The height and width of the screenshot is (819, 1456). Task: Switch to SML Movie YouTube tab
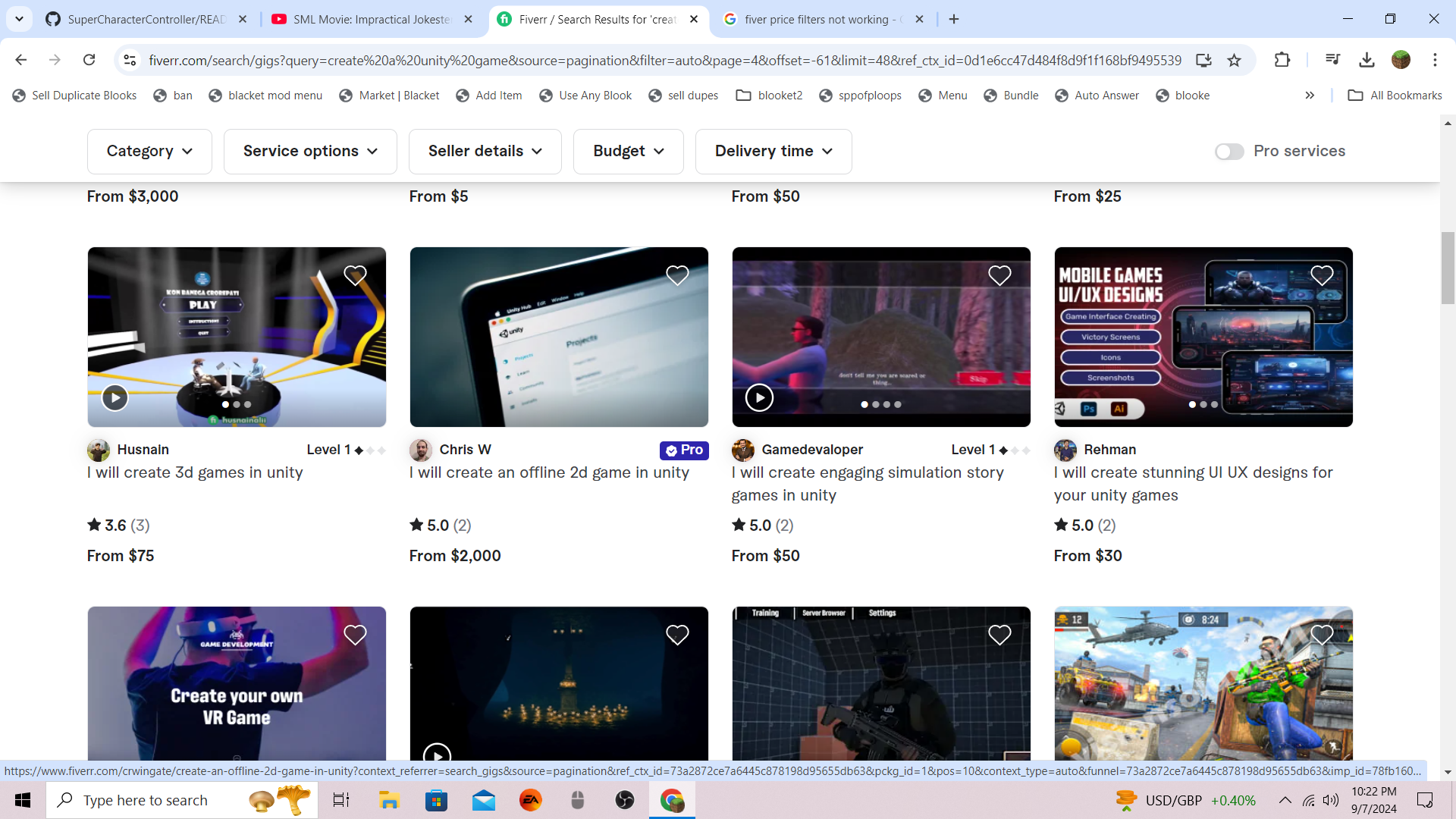pyautogui.click(x=372, y=19)
